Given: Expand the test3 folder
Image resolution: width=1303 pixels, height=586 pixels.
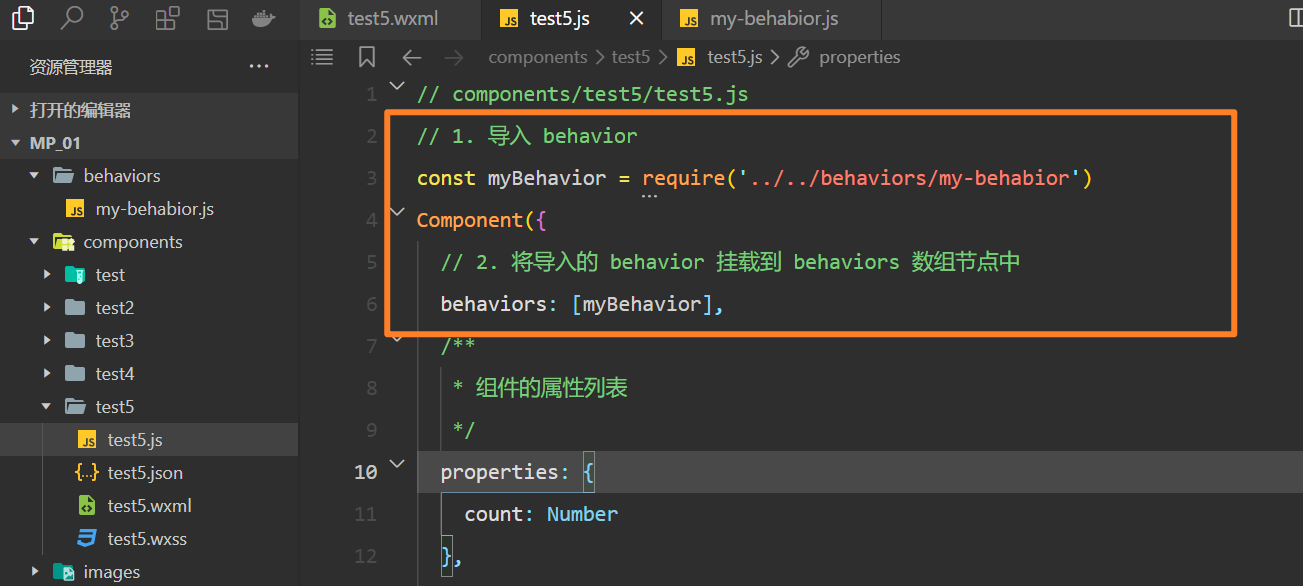Looking at the screenshot, I should point(149,341).
